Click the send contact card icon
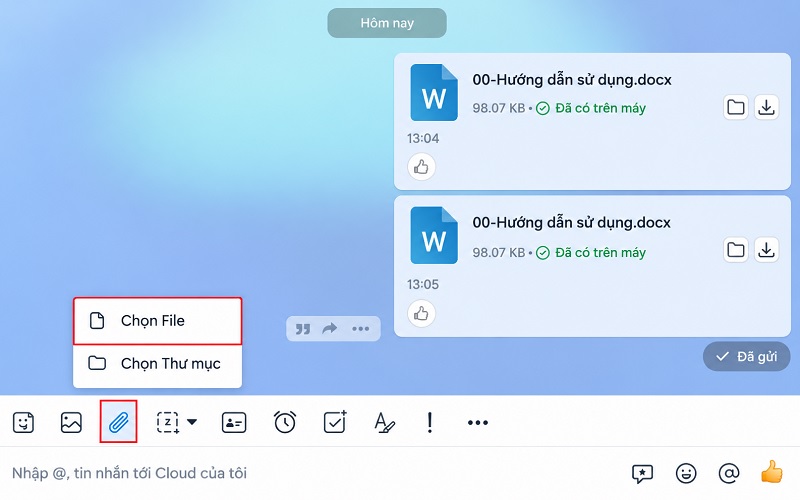Screen dimensions: 800x500 [x=234, y=422]
